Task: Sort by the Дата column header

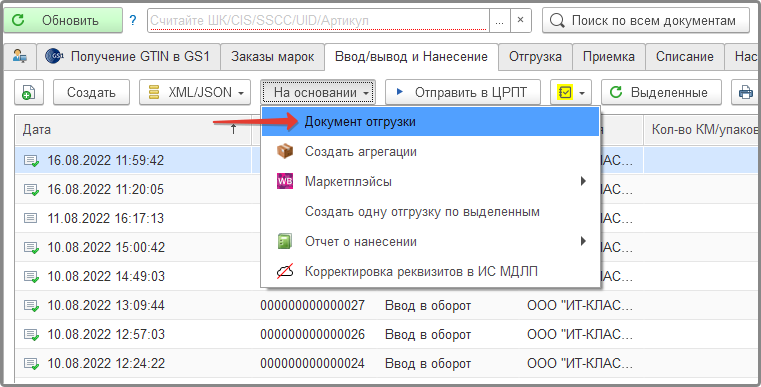Action: (132, 130)
